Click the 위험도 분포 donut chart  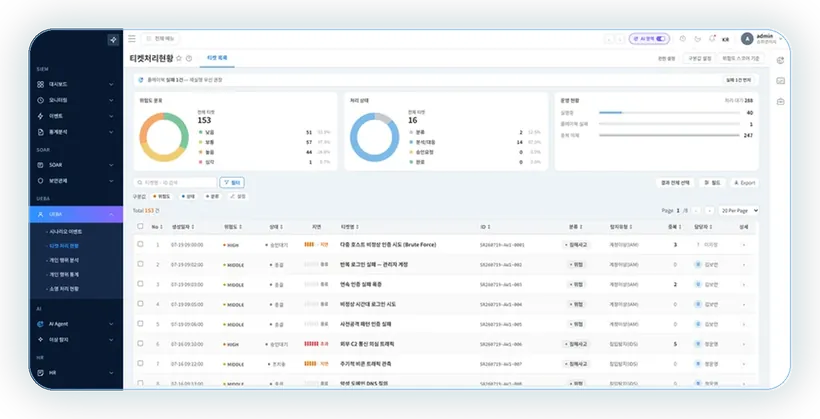164,137
